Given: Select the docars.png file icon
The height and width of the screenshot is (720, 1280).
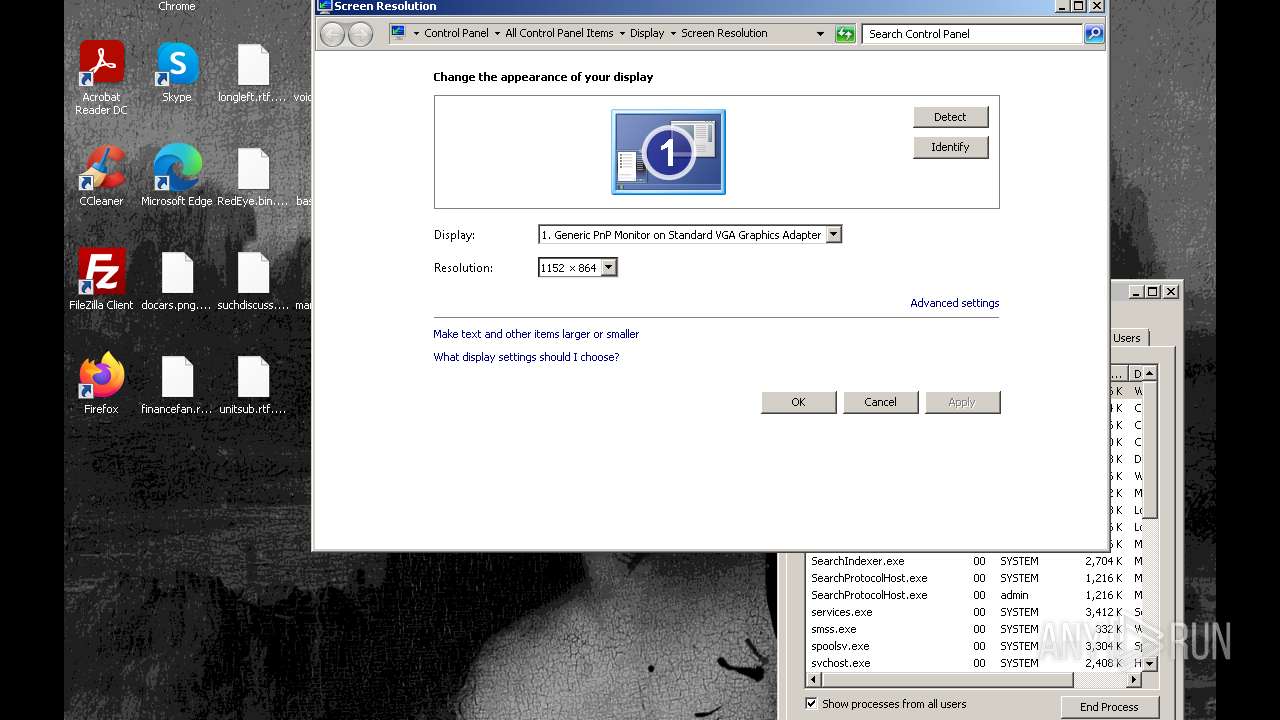Looking at the screenshot, I should pyautogui.click(x=177, y=280).
